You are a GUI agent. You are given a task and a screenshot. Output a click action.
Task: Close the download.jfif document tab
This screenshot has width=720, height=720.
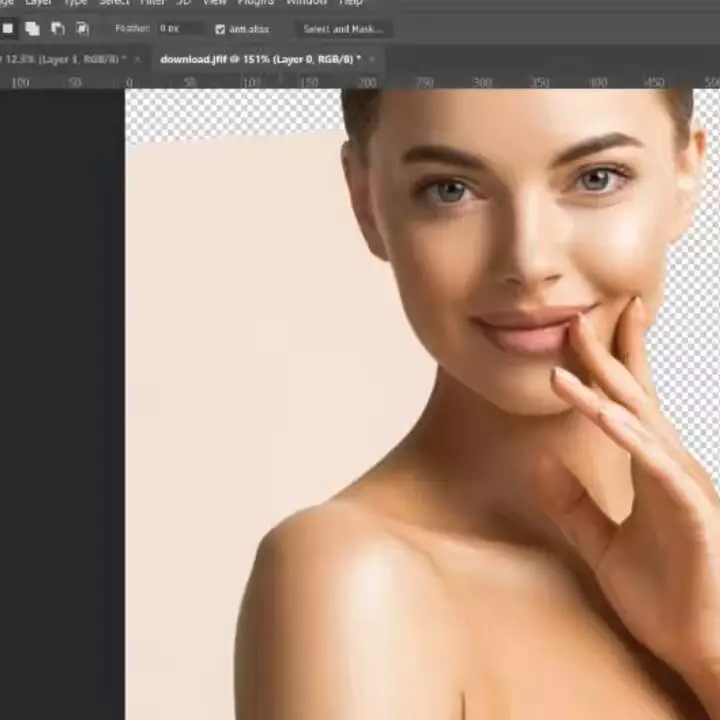tap(368, 60)
